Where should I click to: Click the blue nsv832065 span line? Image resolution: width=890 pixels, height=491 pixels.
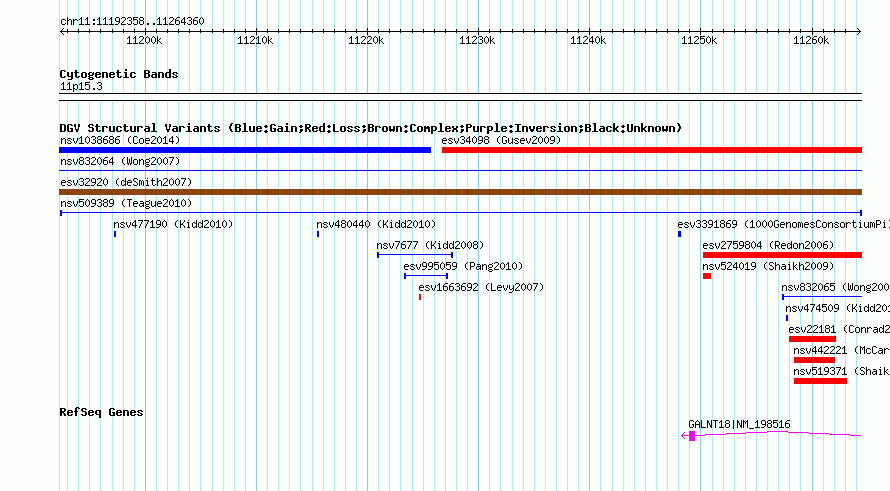tap(822, 297)
